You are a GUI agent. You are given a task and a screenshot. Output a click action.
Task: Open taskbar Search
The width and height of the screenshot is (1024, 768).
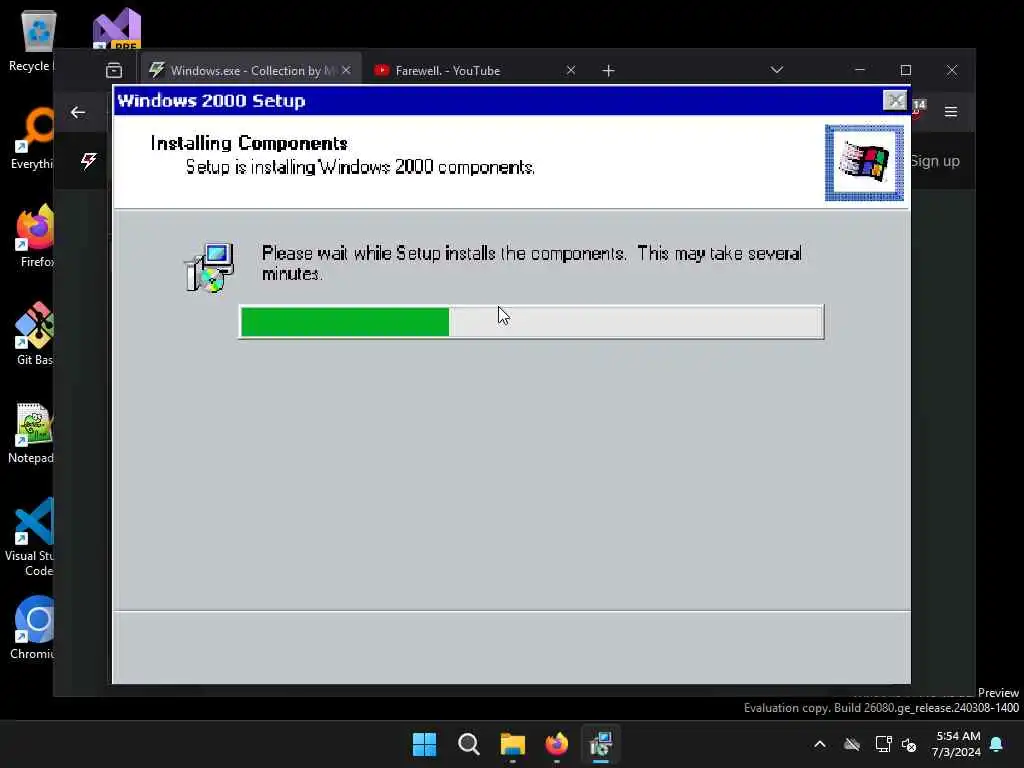point(469,744)
